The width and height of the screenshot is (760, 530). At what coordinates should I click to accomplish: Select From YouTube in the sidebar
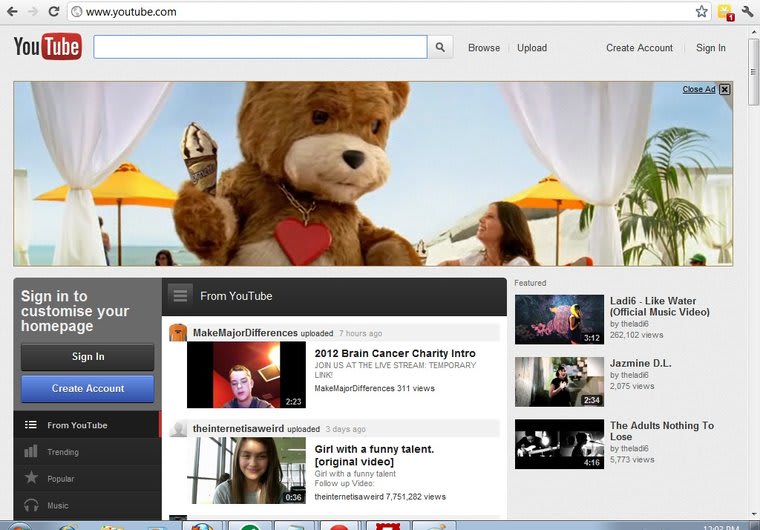[87, 425]
